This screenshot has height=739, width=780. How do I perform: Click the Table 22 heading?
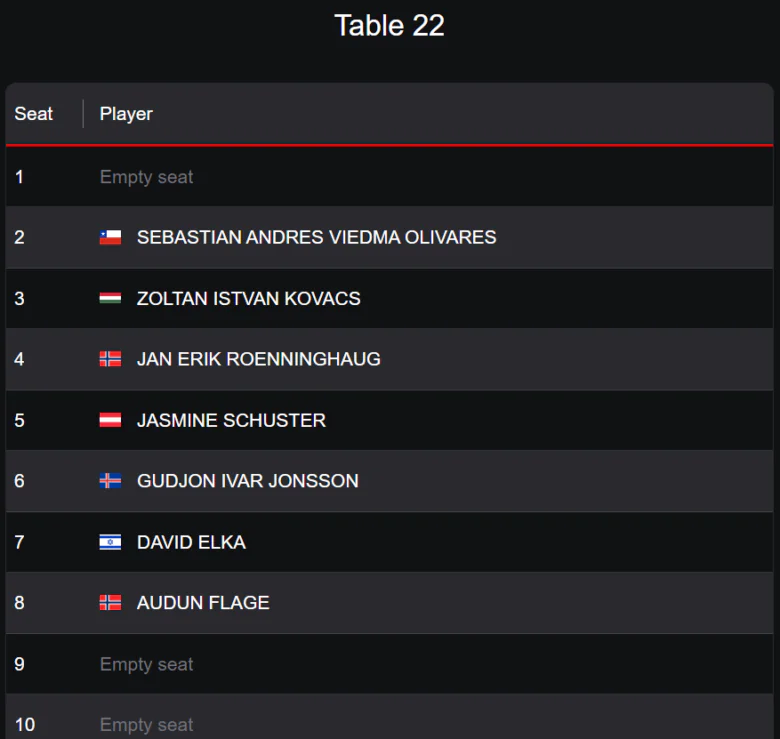pyautogui.click(x=389, y=26)
